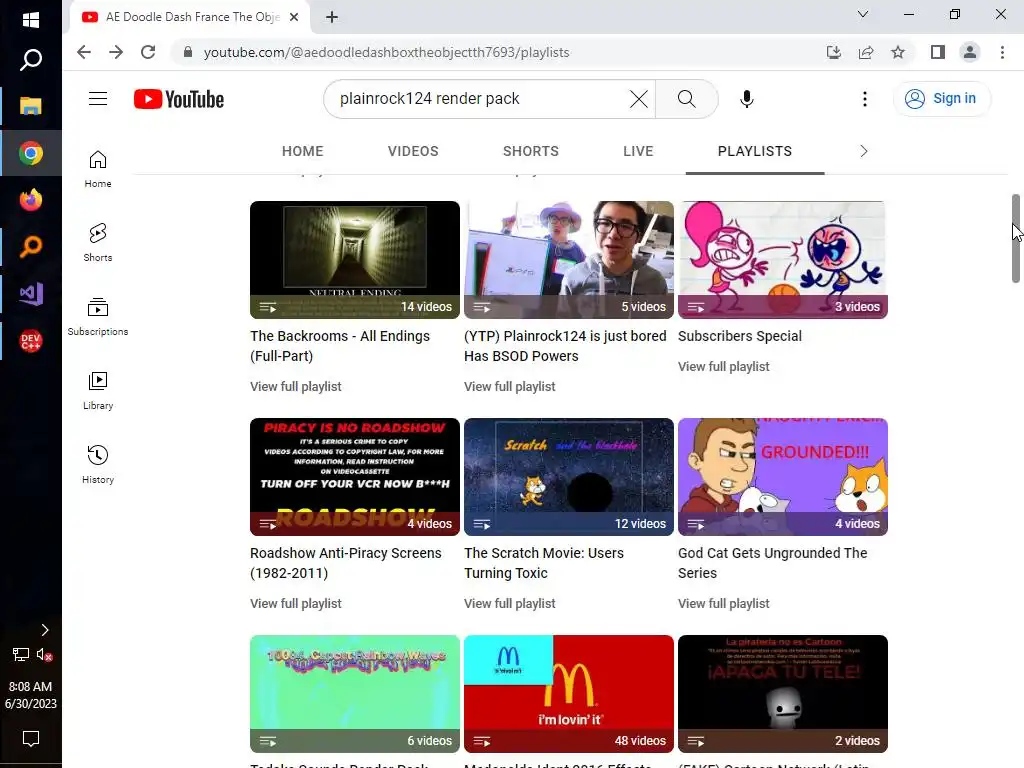The height and width of the screenshot is (768, 1024).
Task: Share this page via the share icon
Action: tap(866, 52)
